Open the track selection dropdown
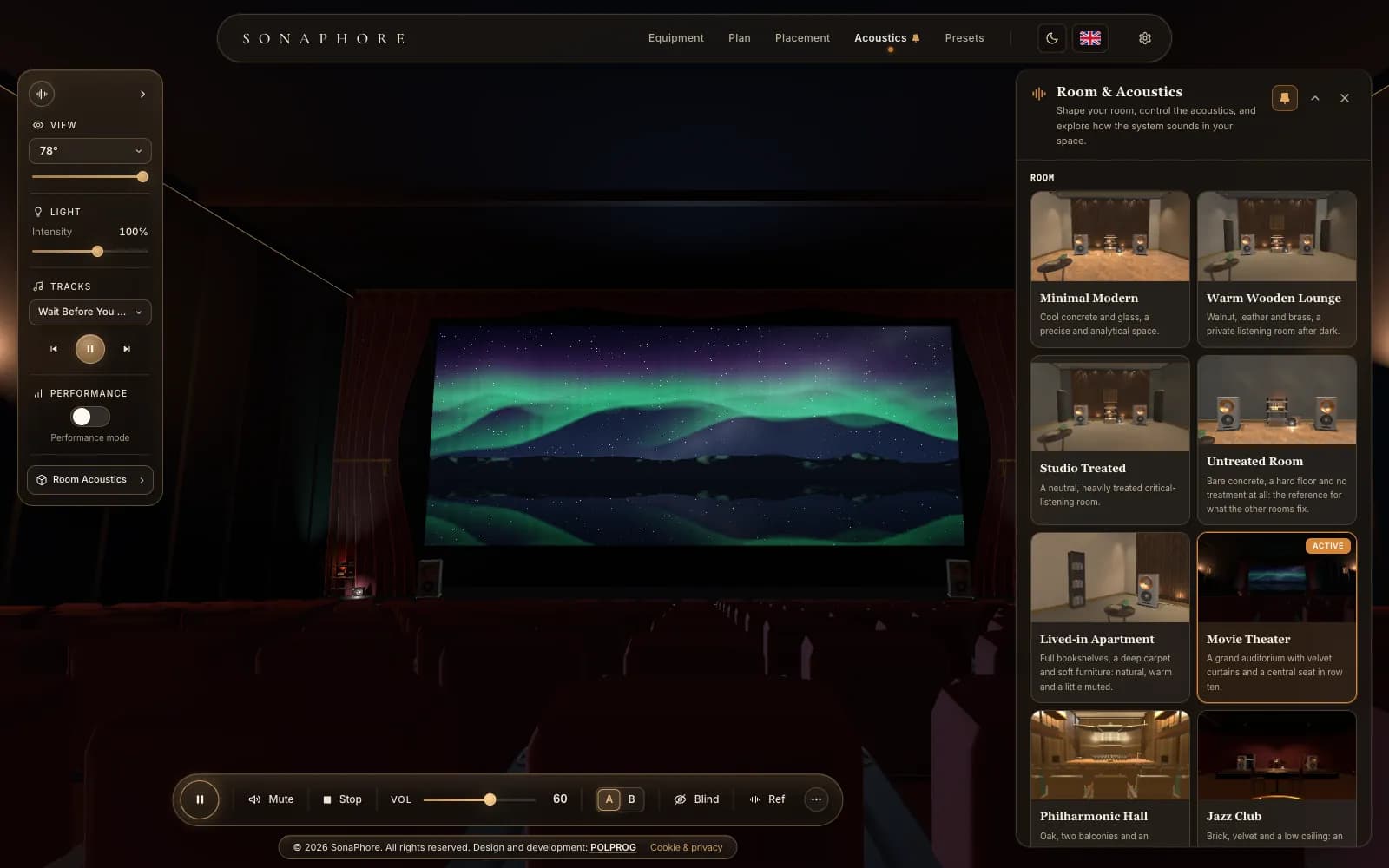This screenshot has height=868, width=1389. (90, 312)
